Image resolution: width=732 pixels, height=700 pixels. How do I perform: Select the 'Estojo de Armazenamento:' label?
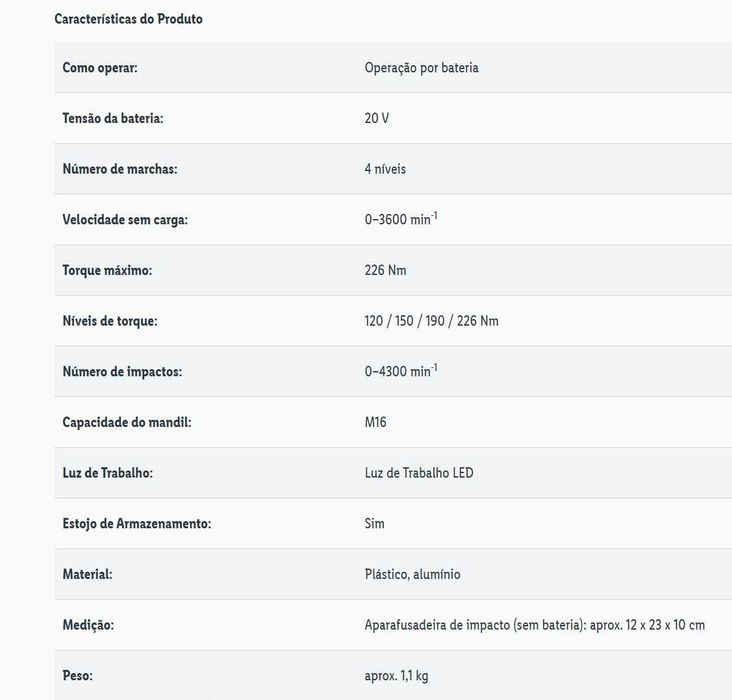click(x=137, y=523)
